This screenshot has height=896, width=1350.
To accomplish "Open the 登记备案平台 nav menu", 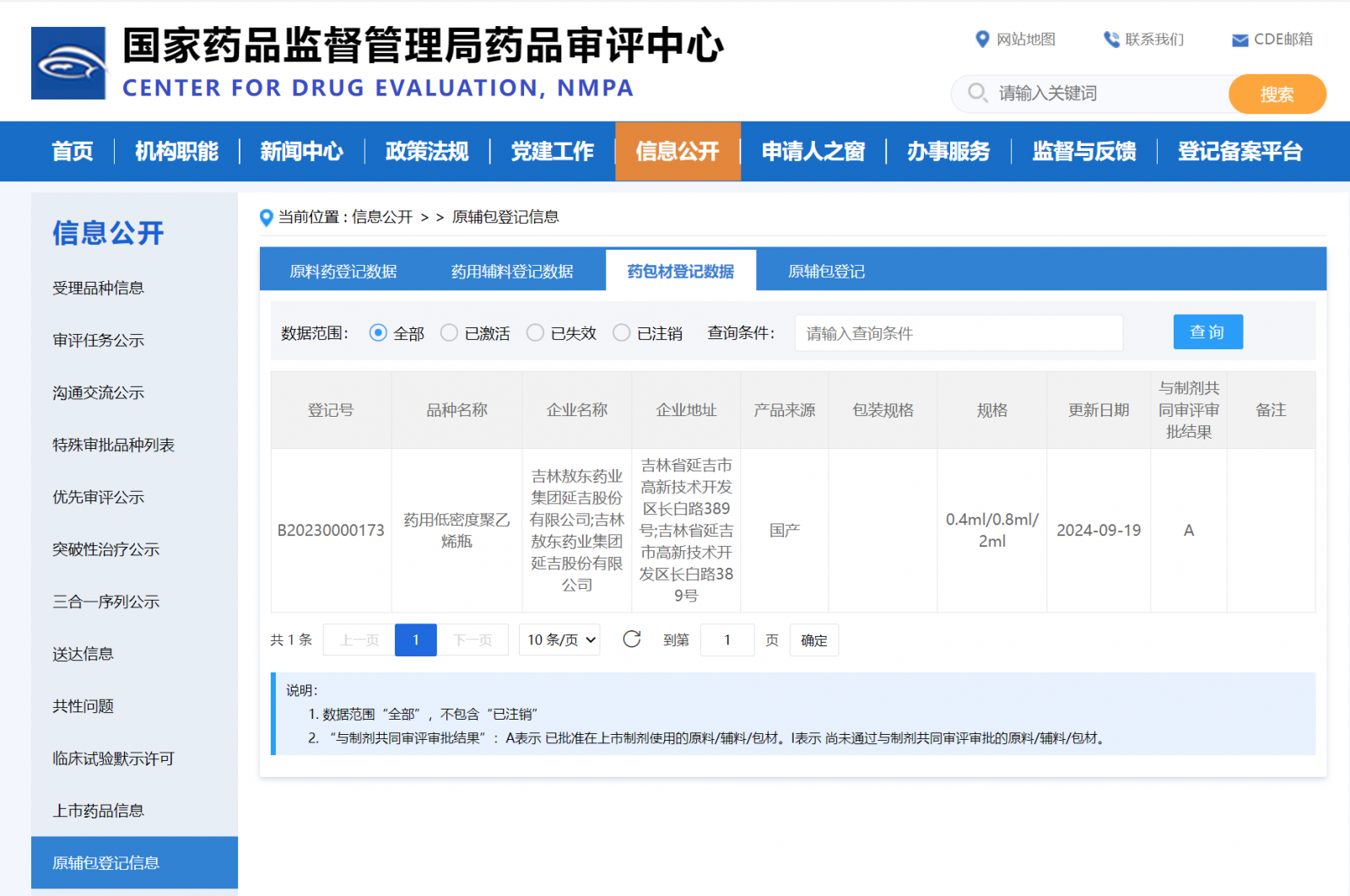I will pos(1240,152).
